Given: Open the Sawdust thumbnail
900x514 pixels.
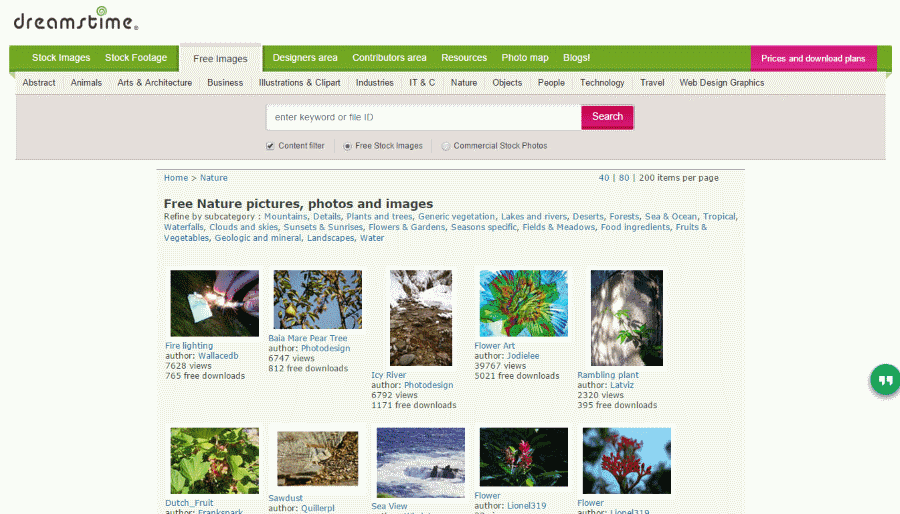Looking at the screenshot, I should point(317,458).
